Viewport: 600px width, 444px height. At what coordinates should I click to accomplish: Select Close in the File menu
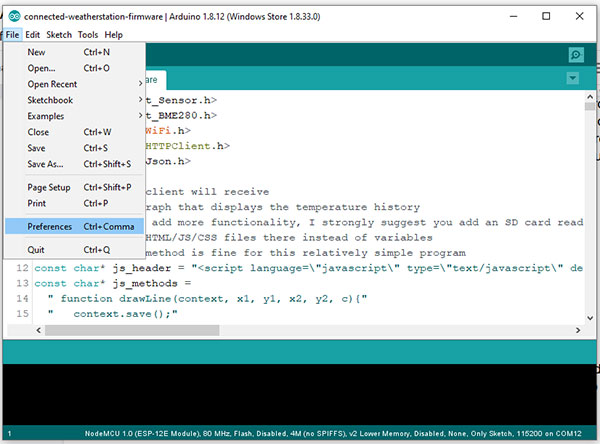38,132
